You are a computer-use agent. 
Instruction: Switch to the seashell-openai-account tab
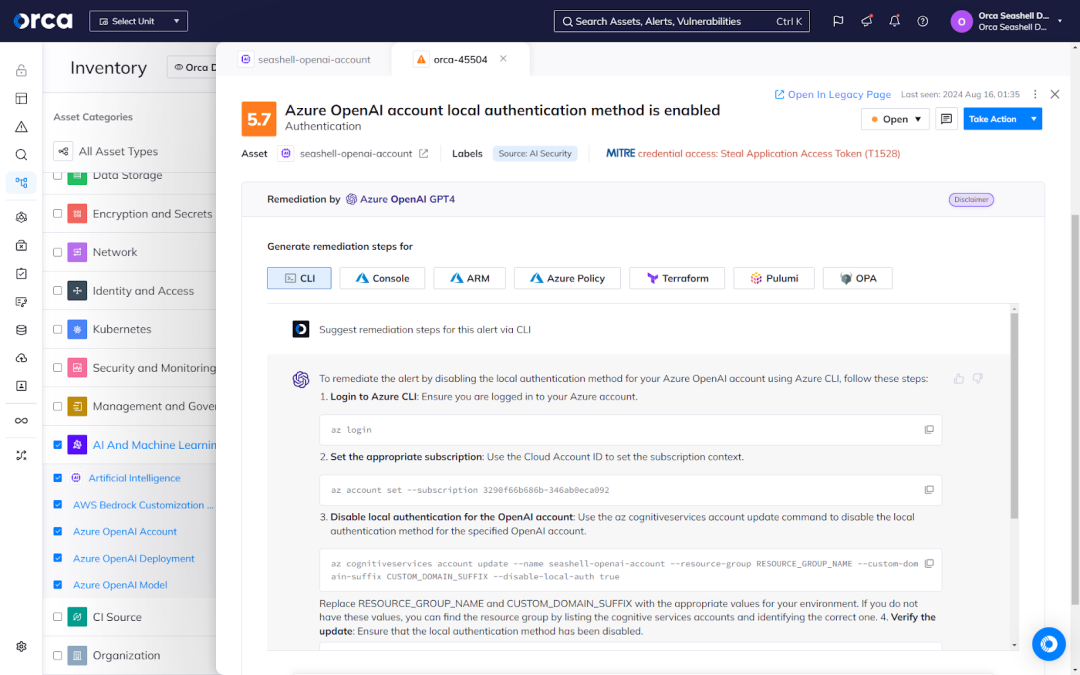point(304,59)
